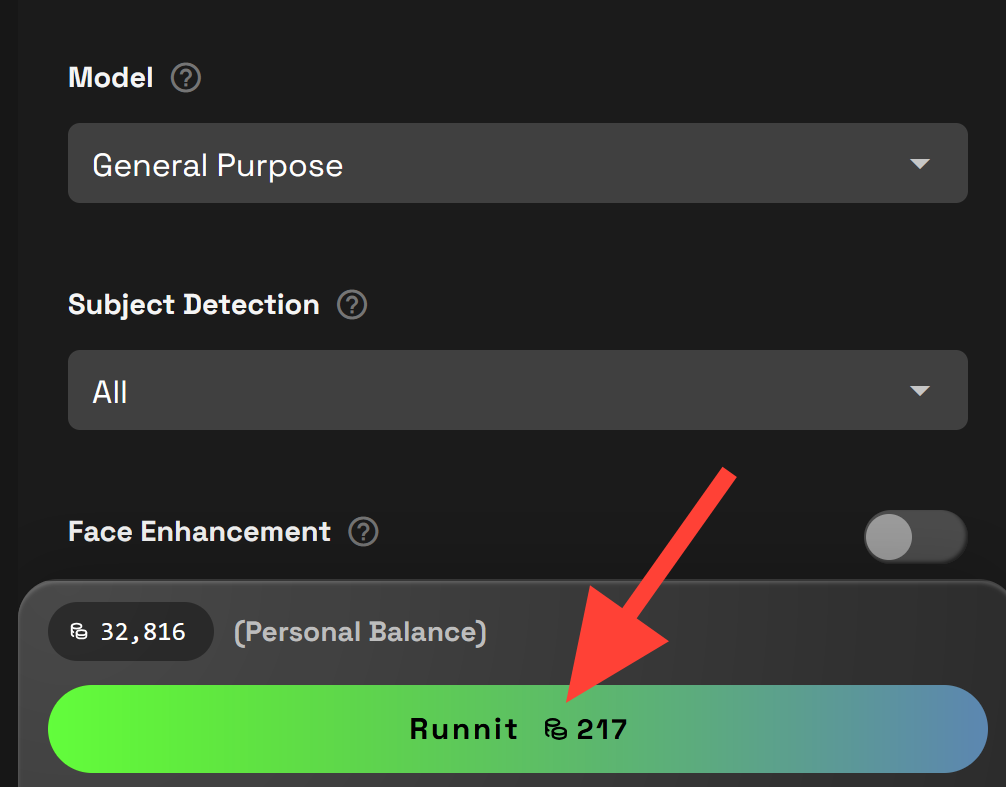Click the arrow on Subject Detection dropdown
This screenshot has width=1006, height=787.
(920, 391)
